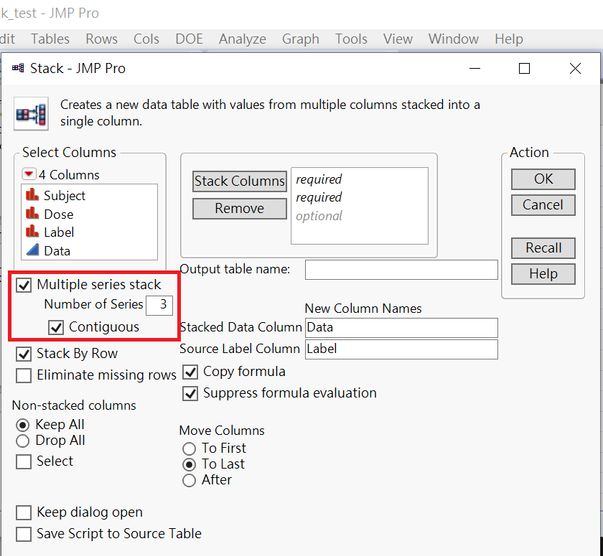
Task: Click the Stacked Data Column name field
Action: point(401,328)
